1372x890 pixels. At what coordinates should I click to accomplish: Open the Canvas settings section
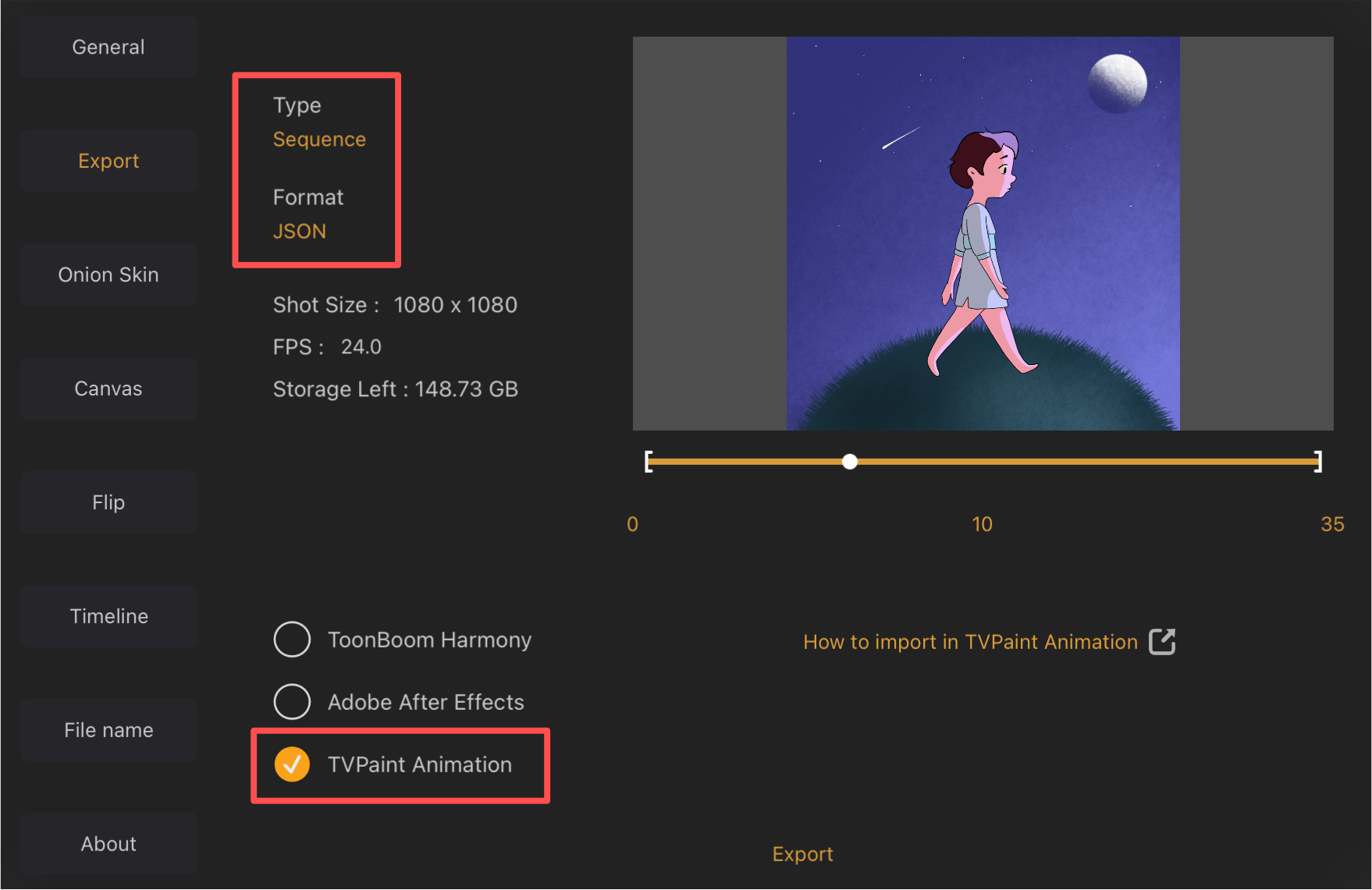pyautogui.click(x=108, y=388)
